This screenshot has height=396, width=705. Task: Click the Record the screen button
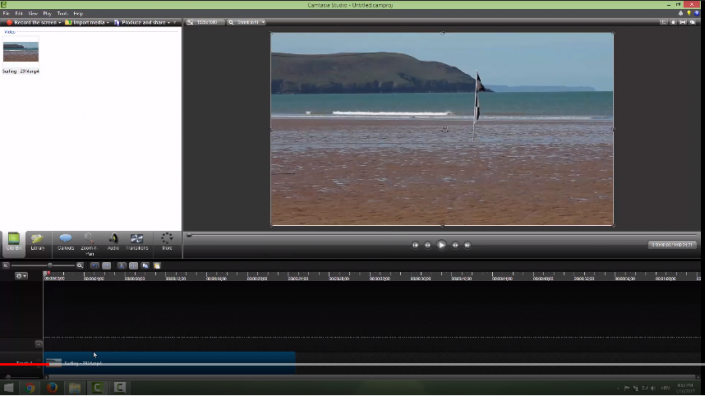34,22
